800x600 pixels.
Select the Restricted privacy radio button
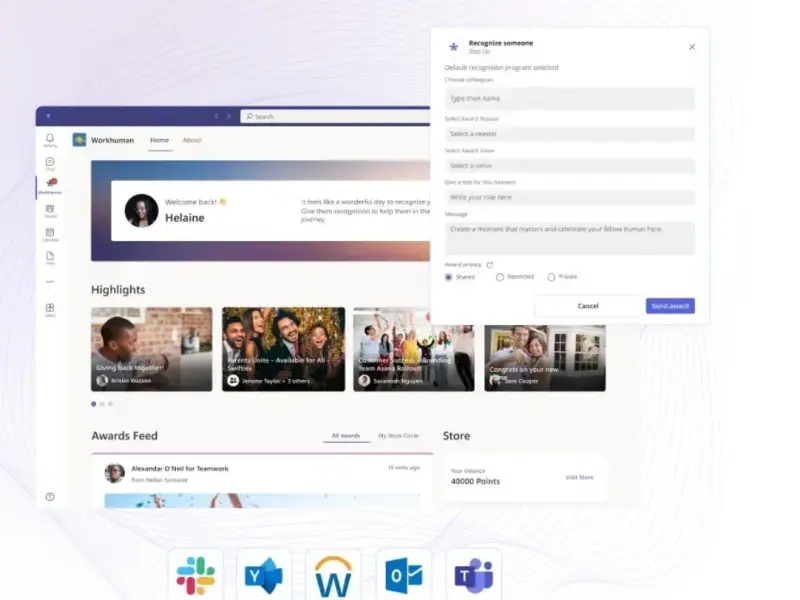pyautogui.click(x=500, y=277)
